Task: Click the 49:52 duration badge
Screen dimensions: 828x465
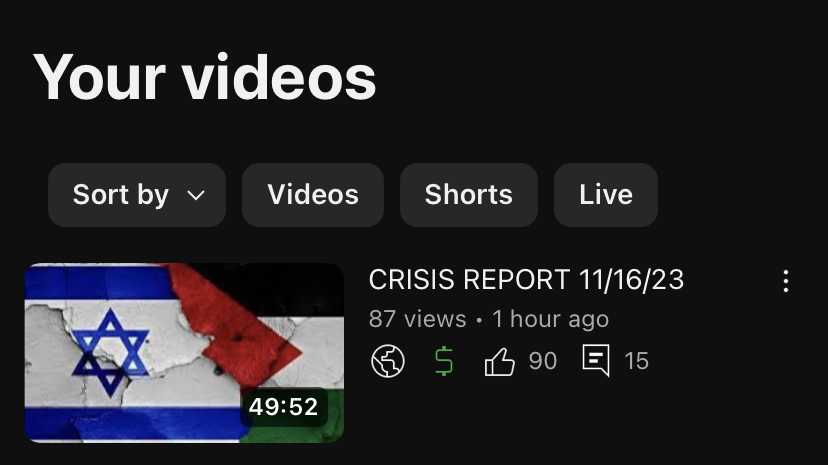Action: 284,406
